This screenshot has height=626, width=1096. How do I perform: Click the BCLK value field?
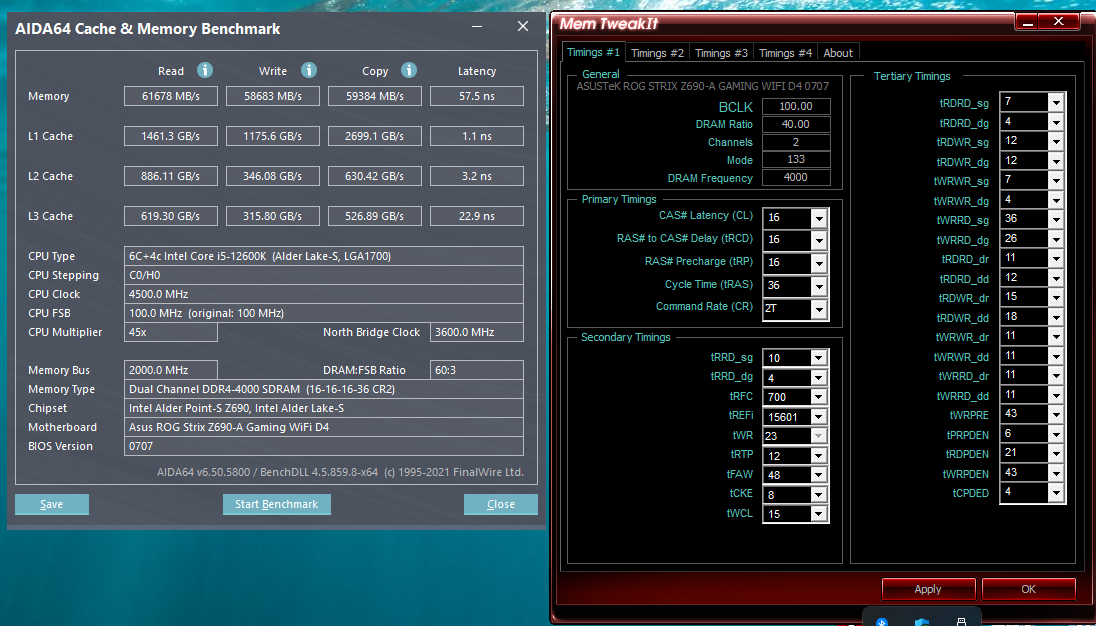(x=796, y=106)
